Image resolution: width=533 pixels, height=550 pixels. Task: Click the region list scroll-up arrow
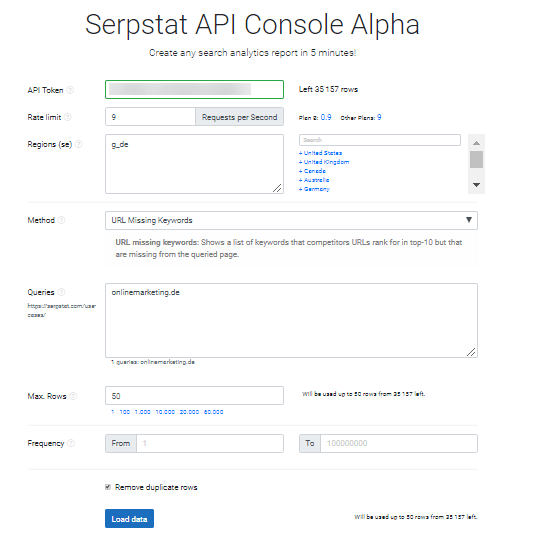476,143
